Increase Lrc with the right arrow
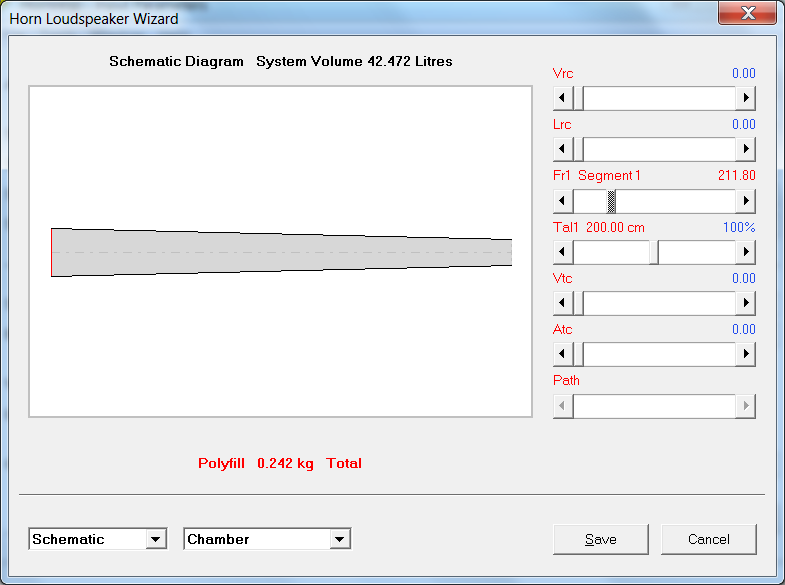The height and width of the screenshot is (585, 785). pyautogui.click(x=745, y=149)
